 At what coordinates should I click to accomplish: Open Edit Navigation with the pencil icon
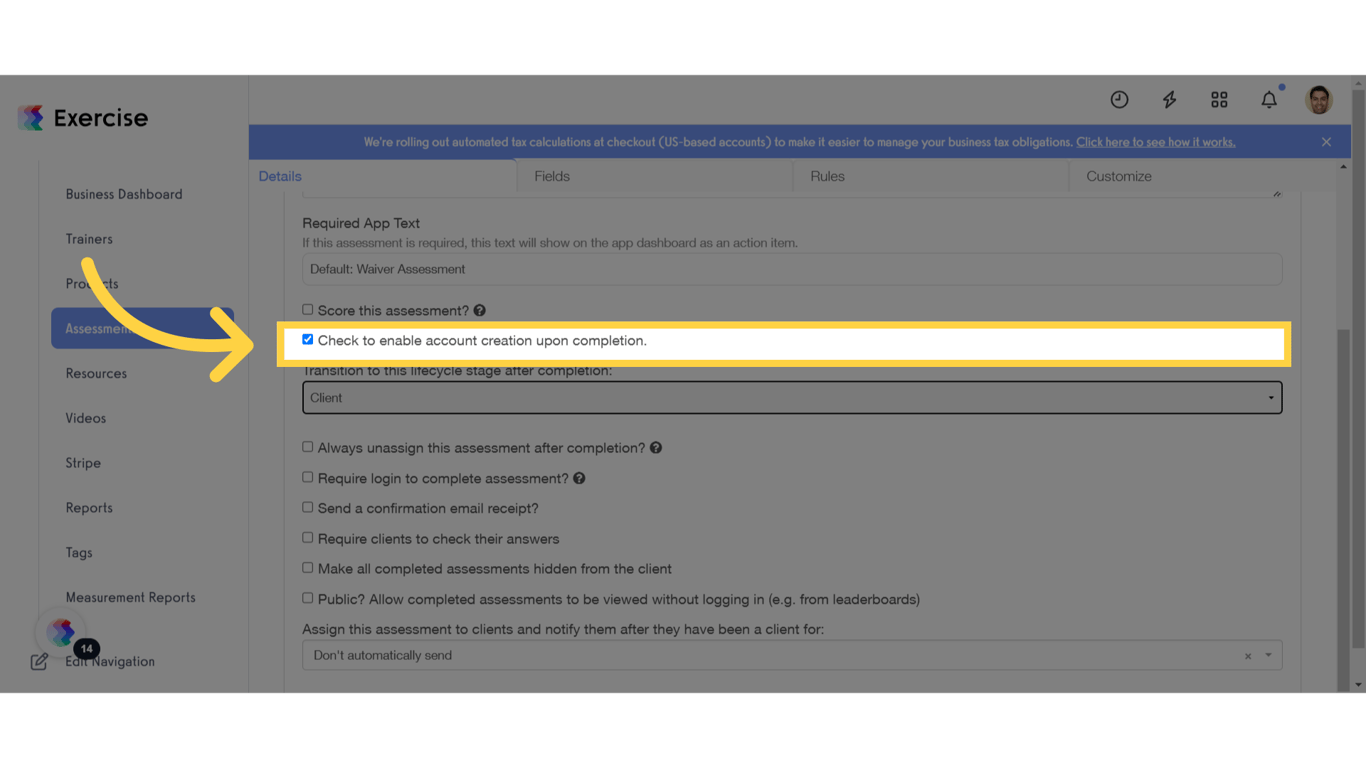(39, 661)
